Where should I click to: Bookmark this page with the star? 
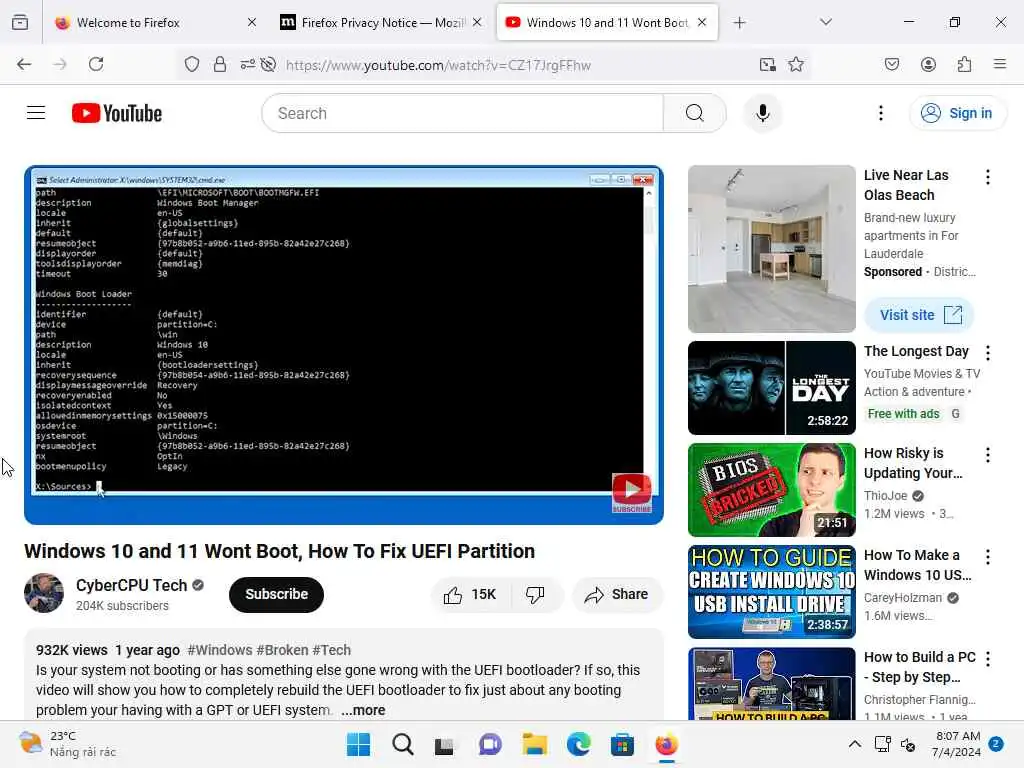[795, 64]
